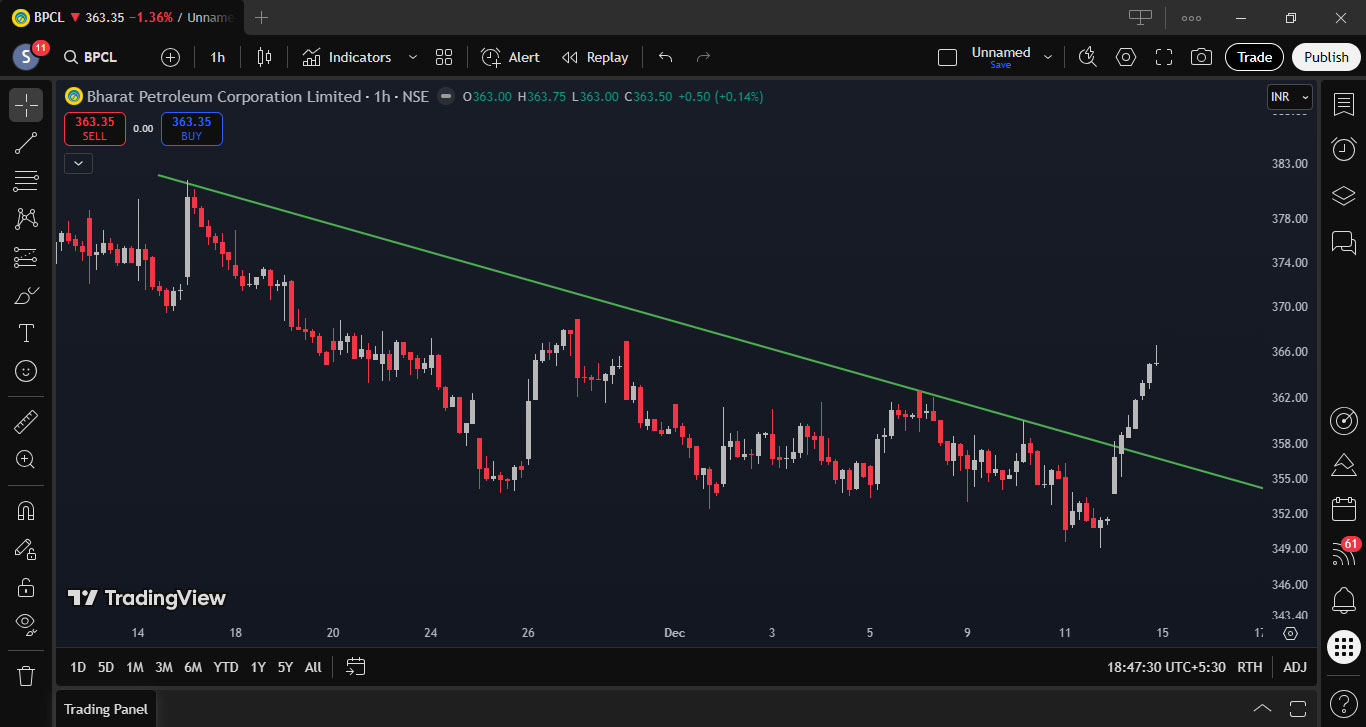Open chart settings hexagon icon
Image resolution: width=1366 pixels, height=727 pixels.
tap(1126, 57)
